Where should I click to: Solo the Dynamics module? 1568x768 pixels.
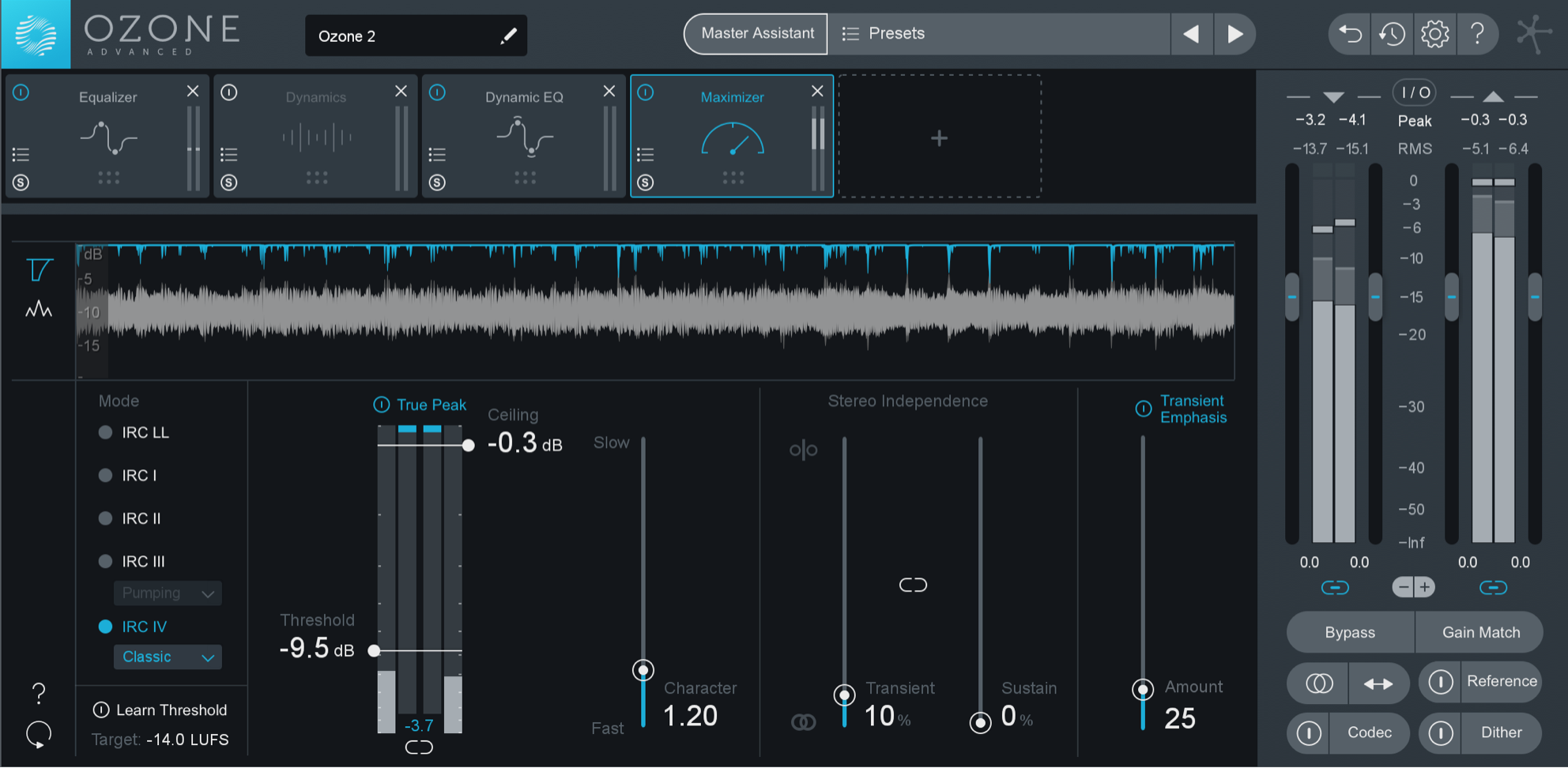pos(229,183)
